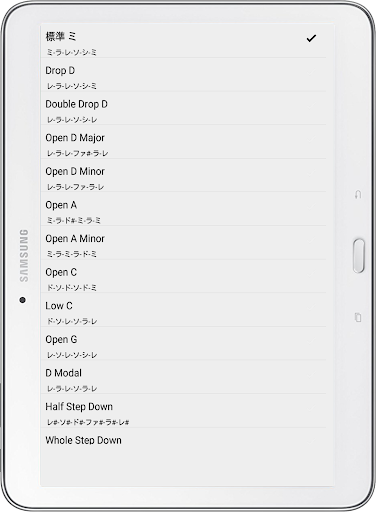
Task: Pick the Open A tuning option
Action: [183, 209]
